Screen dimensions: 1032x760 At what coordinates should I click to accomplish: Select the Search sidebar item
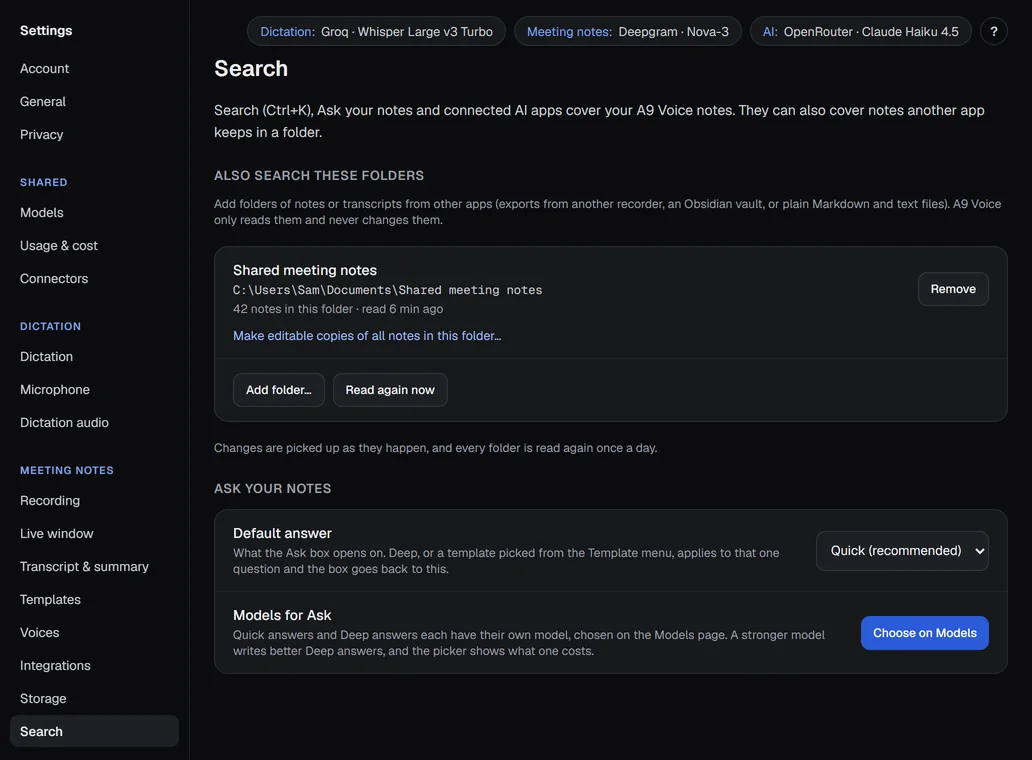(94, 731)
